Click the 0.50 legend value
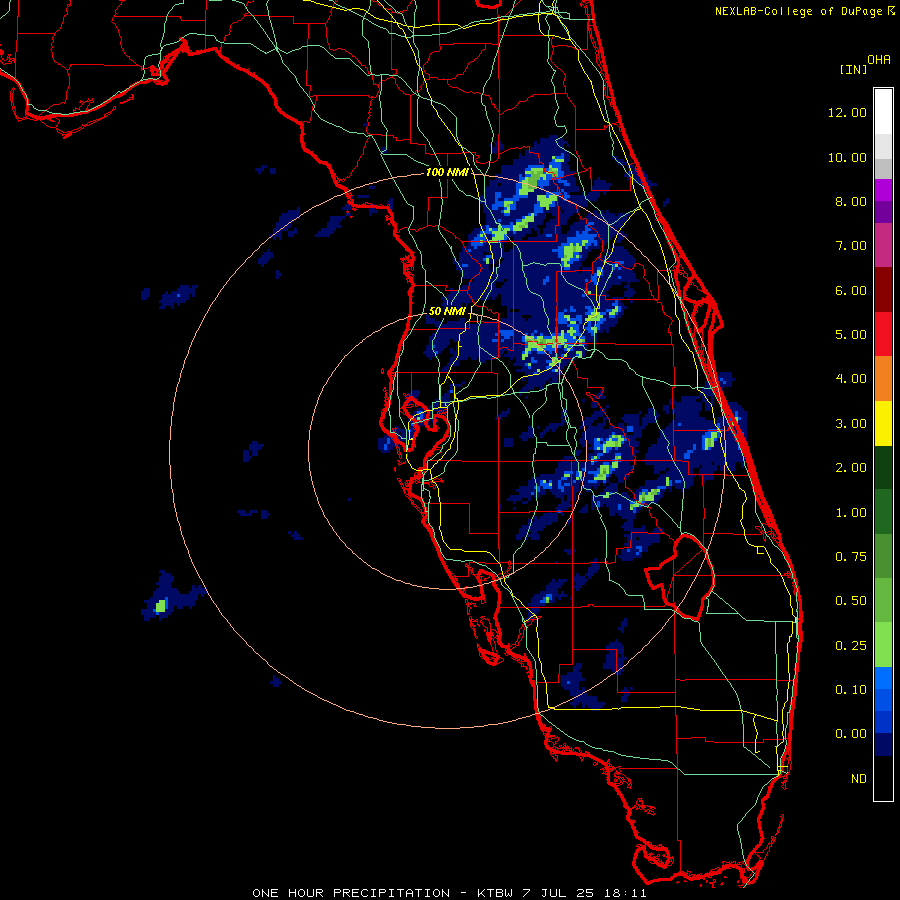Viewport: 900px width, 900px height. (x=851, y=601)
